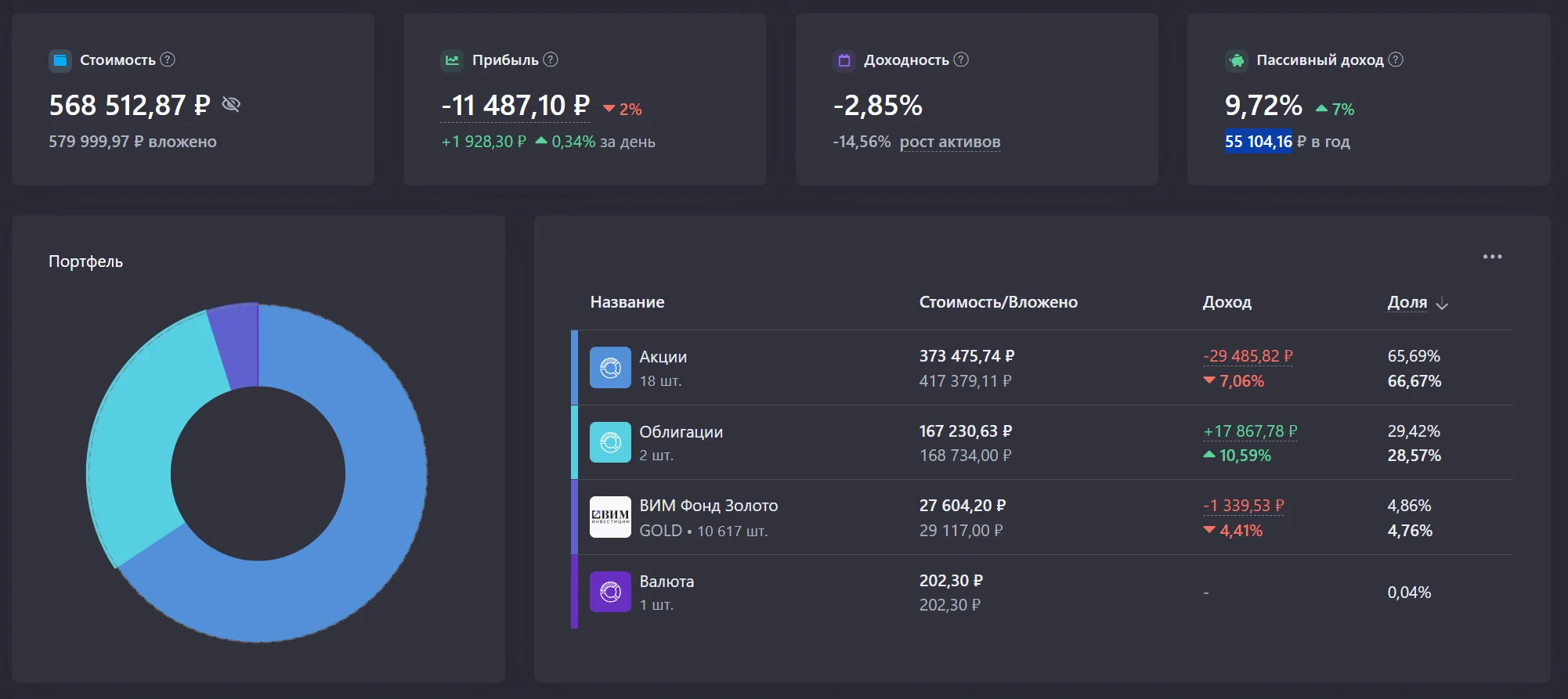The height and width of the screenshot is (699, 1568).
Task: Click the red down arrow 2% indicator
Action: pos(623,110)
